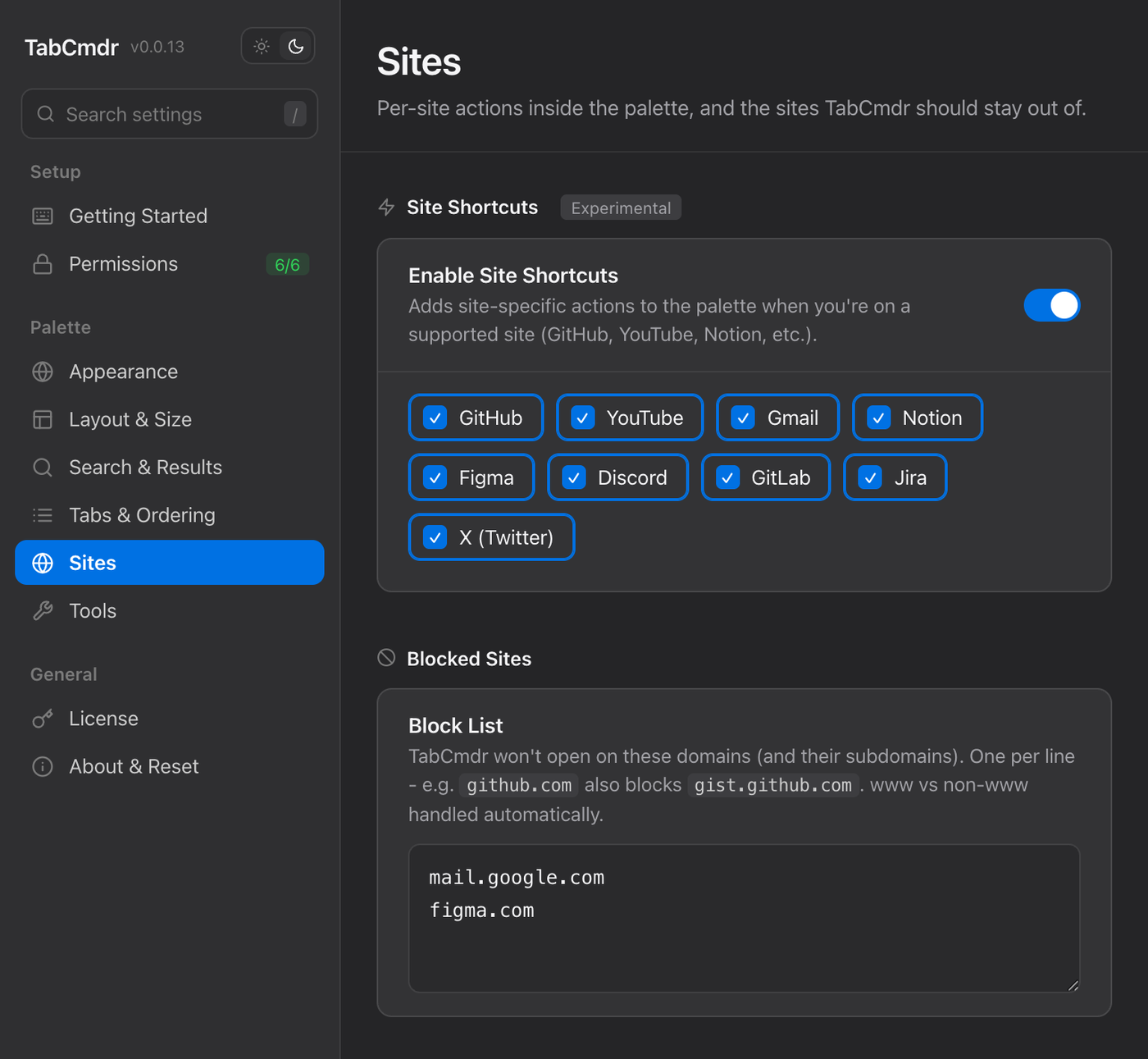Click the globe icon in the Sites item

point(43,563)
